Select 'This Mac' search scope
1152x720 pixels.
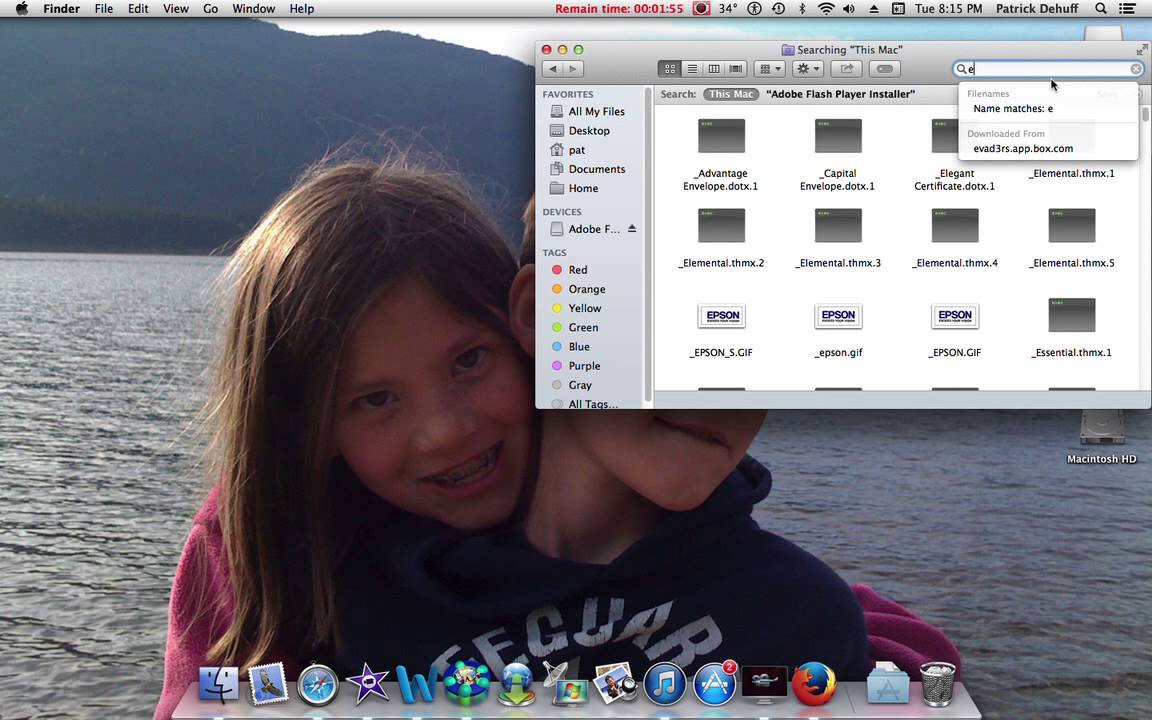click(x=730, y=94)
